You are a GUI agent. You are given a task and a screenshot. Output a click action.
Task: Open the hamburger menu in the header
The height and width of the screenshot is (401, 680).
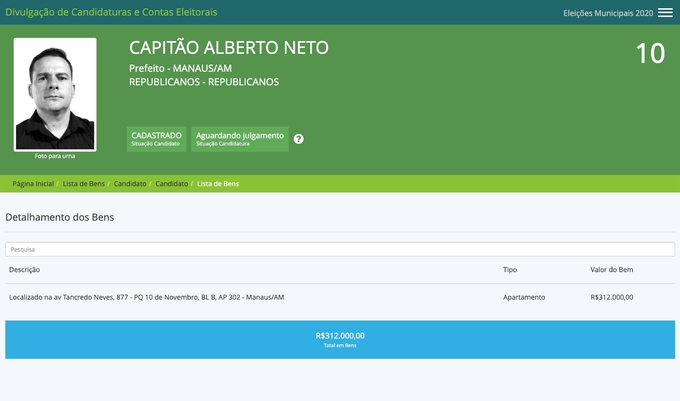pos(665,13)
